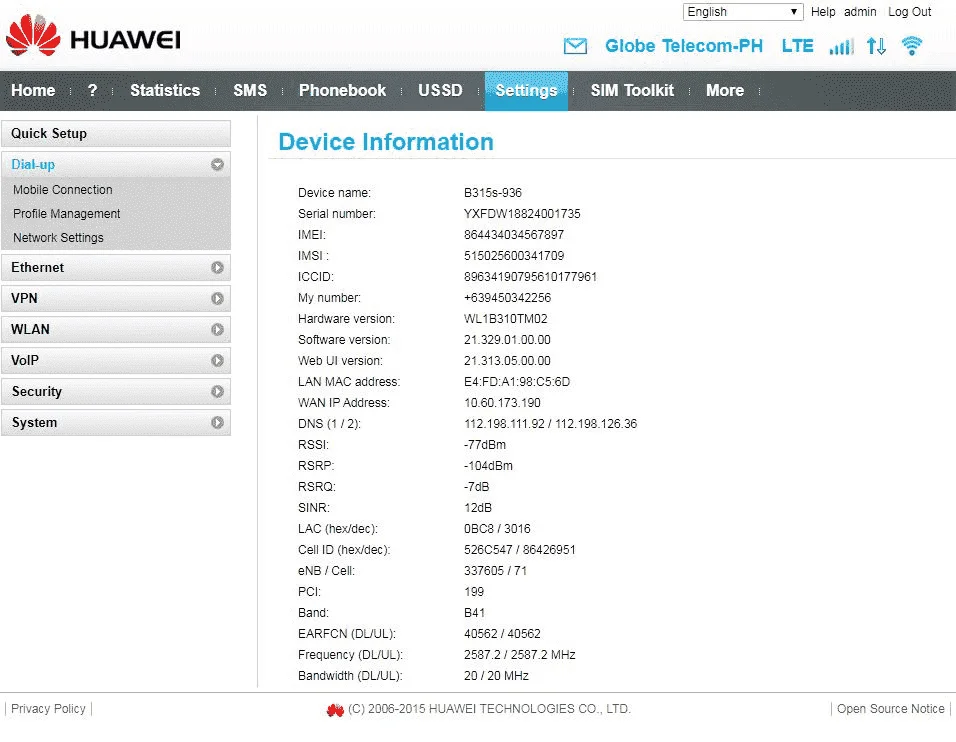Expand the System section arrow
The image size is (956, 742).
pos(217,423)
